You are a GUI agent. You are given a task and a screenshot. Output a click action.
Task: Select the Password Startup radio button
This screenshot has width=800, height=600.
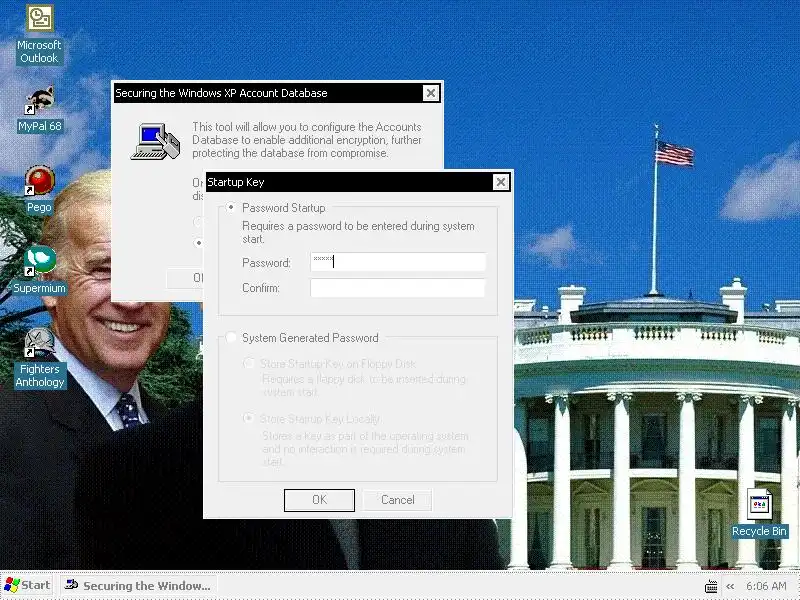coord(231,208)
